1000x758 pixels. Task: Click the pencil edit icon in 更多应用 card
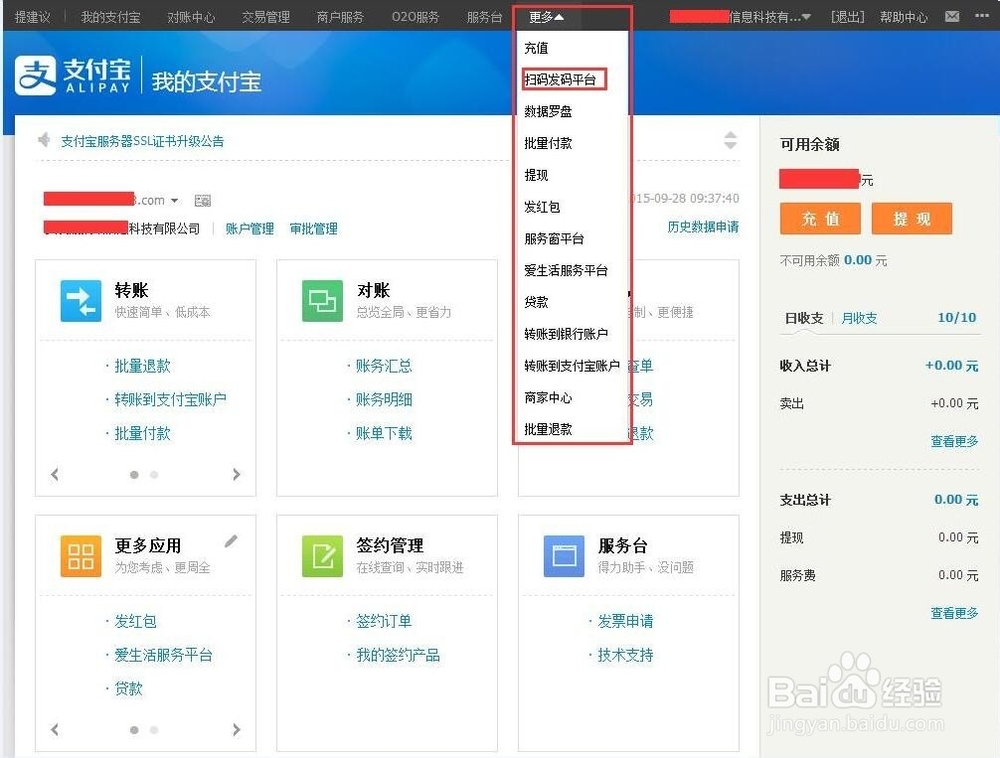point(231,541)
